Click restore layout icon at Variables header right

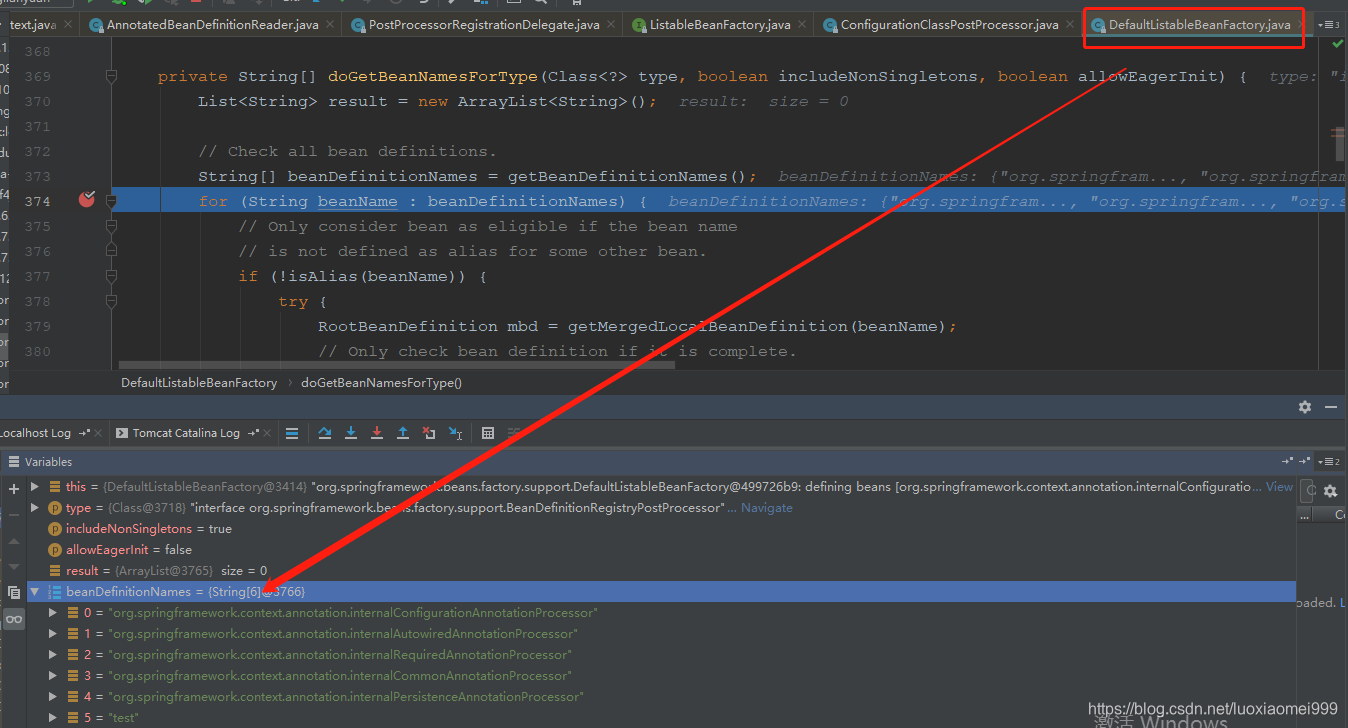[x=1287, y=462]
